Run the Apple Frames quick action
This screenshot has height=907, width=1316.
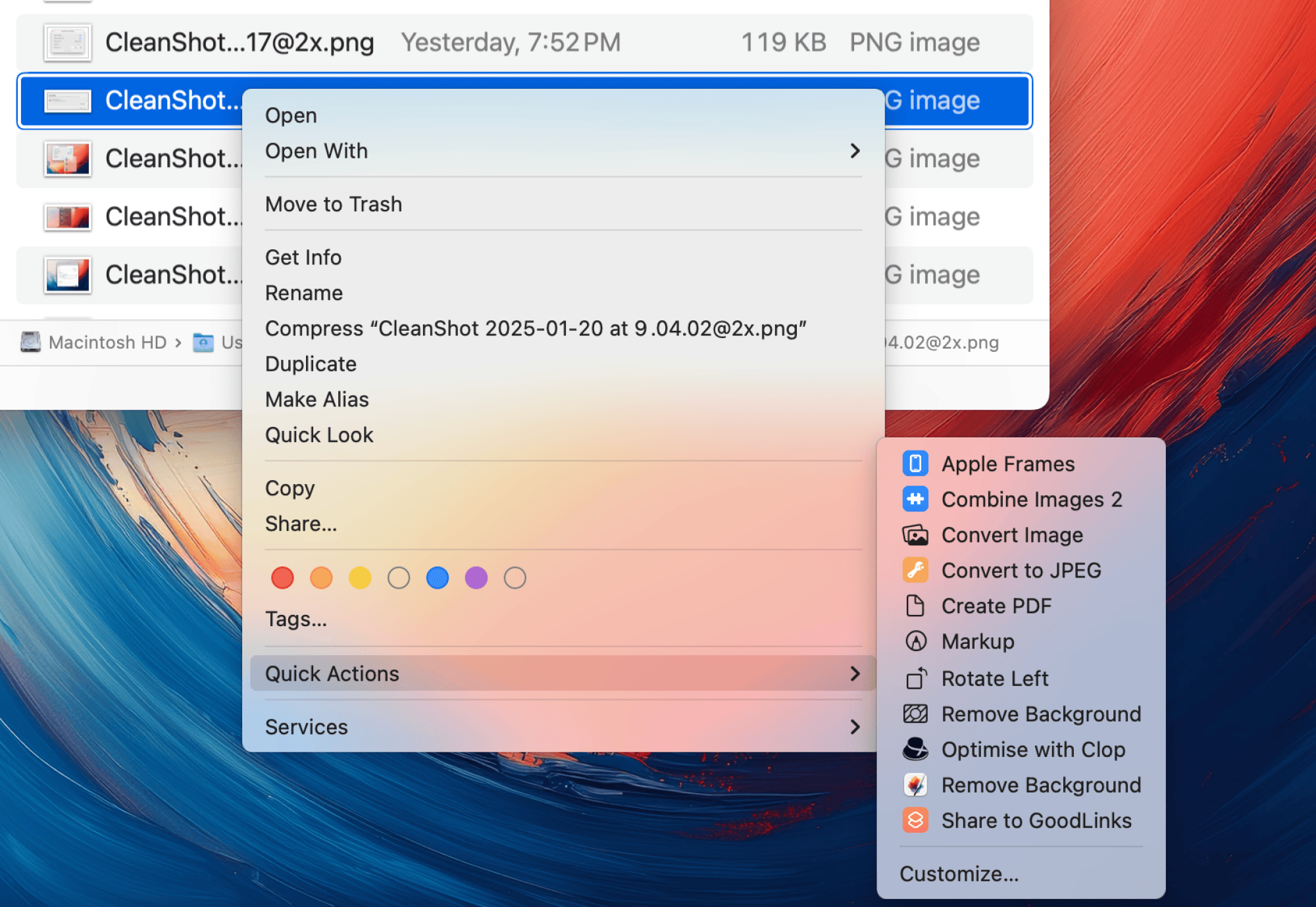(1021, 464)
